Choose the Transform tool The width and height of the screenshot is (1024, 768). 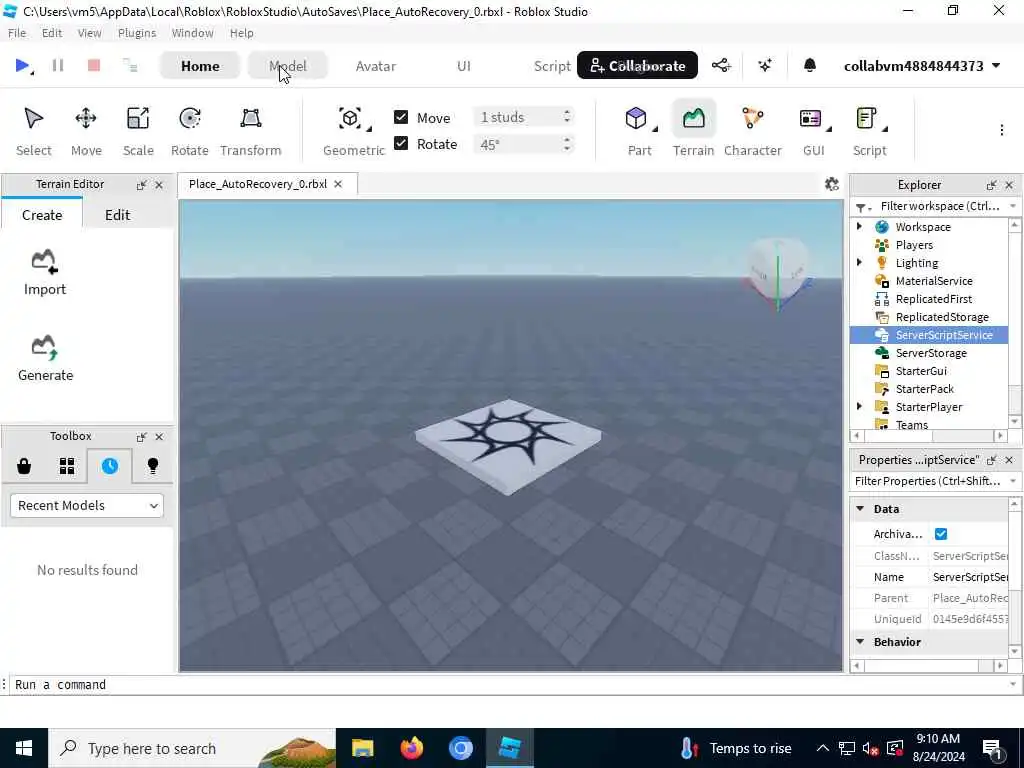coord(250,131)
